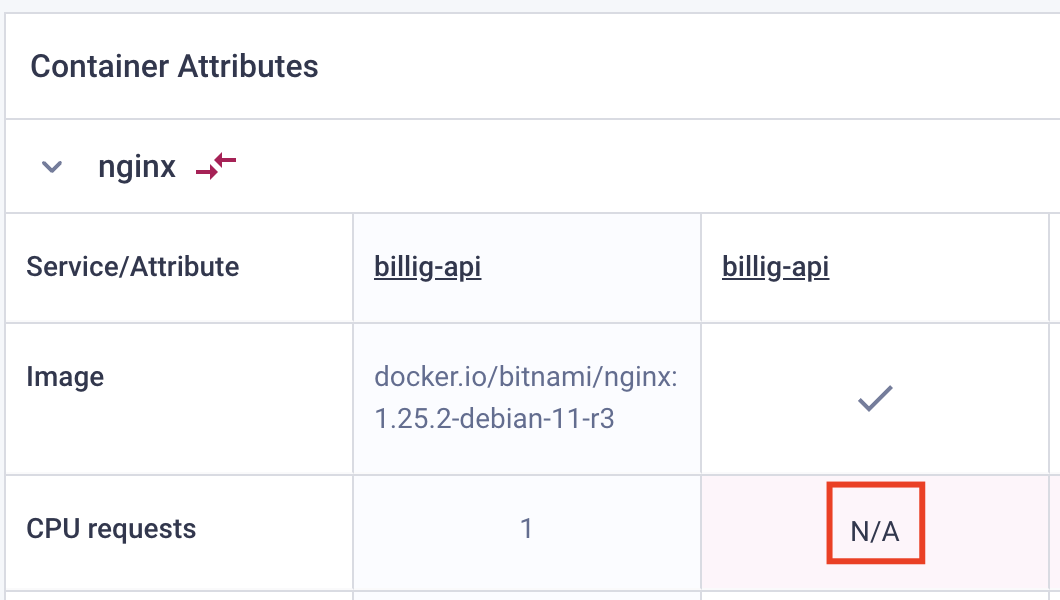Screen dimensions: 1060x600
Task: Click the red compare arrows icon beside nginx
Action: [x=216, y=166]
